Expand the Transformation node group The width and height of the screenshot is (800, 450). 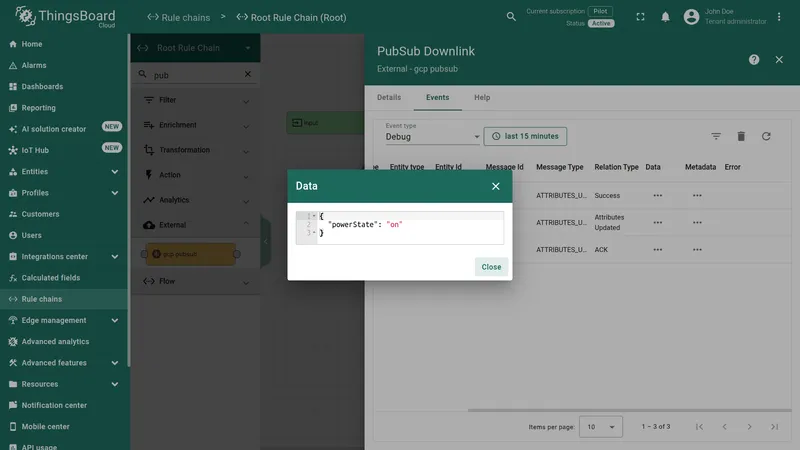pos(196,150)
